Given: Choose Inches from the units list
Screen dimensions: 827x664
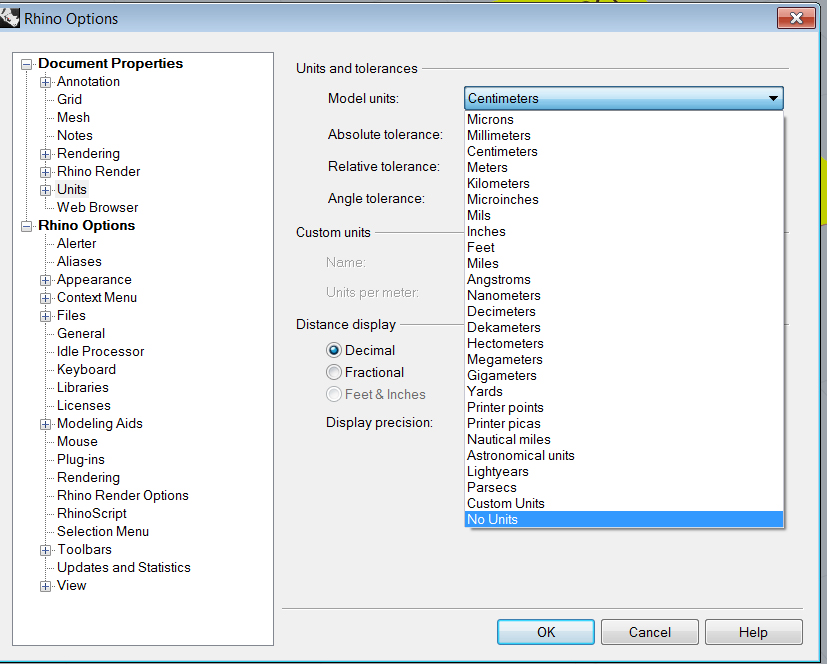Looking at the screenshot, I should coord(623,232).
